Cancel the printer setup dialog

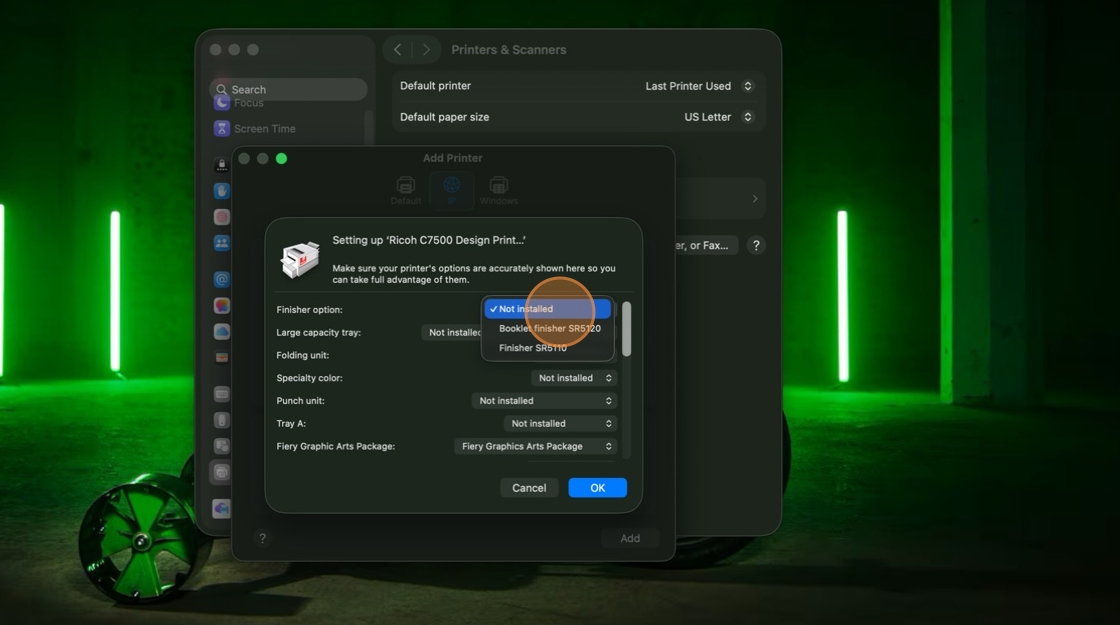pos(529,488)
